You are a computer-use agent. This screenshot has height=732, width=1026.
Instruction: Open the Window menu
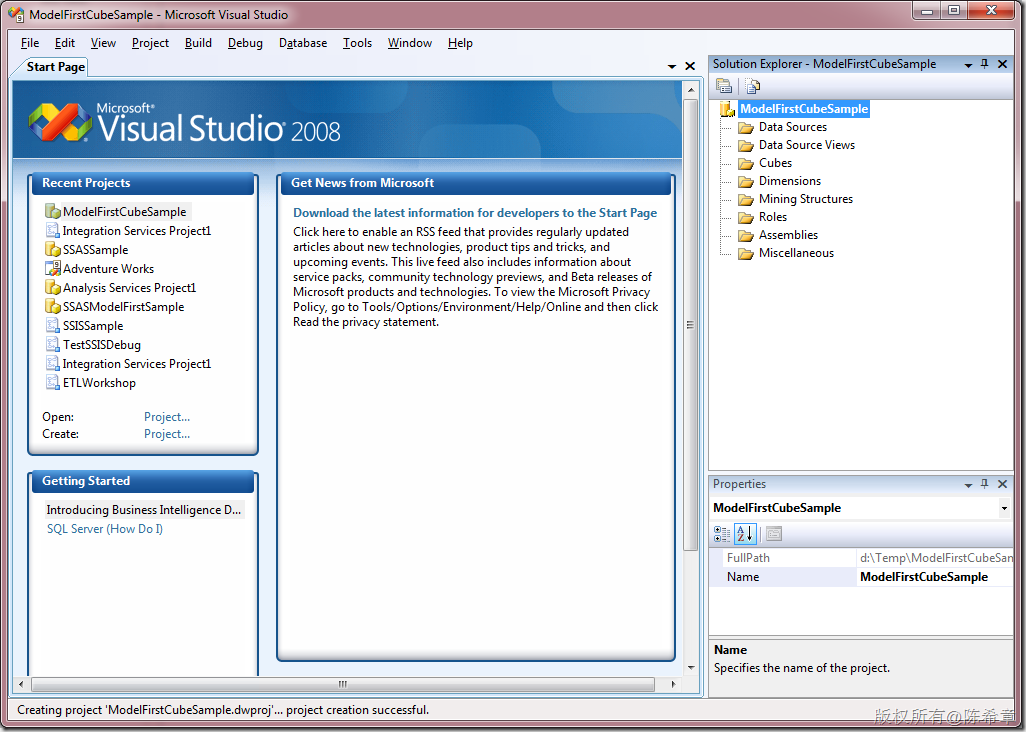click(x=410, y=43)
